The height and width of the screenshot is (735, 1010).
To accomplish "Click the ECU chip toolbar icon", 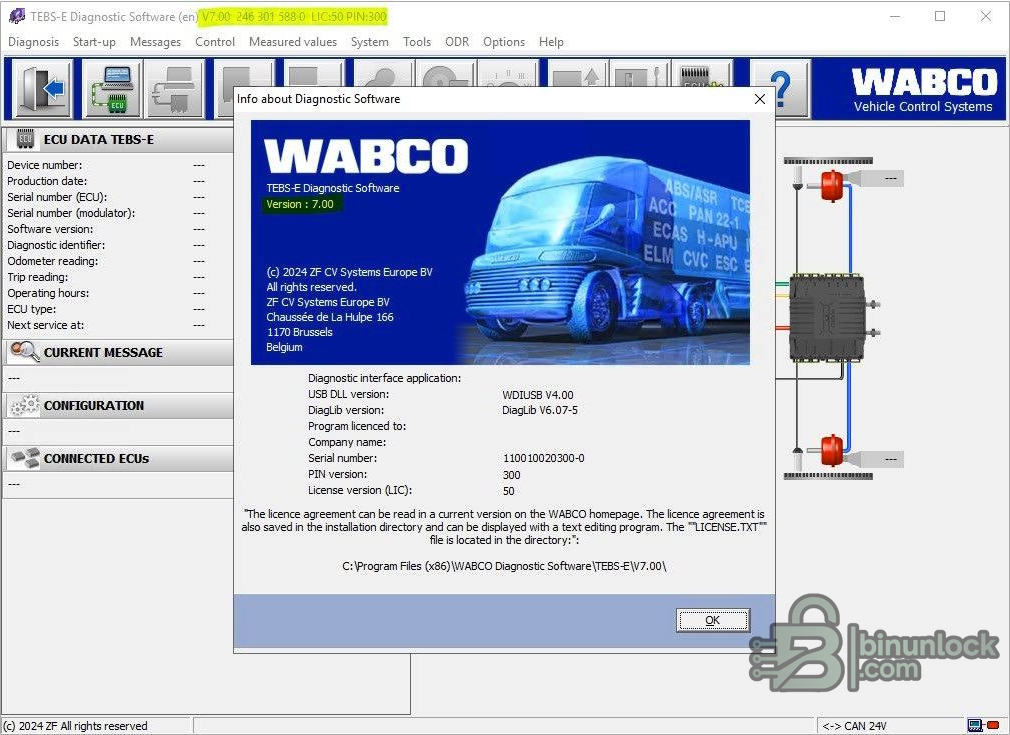I will coord(703,74).
